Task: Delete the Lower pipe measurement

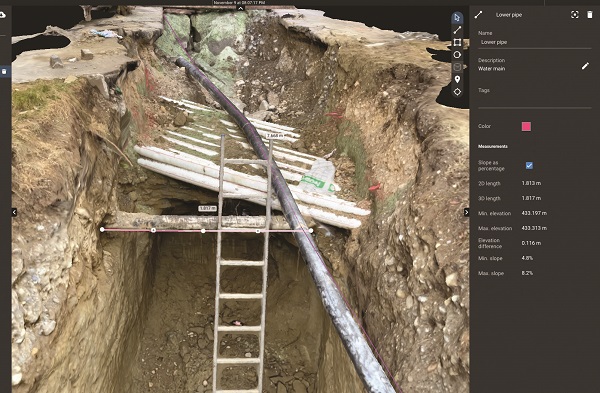Action: coord(590,15)
